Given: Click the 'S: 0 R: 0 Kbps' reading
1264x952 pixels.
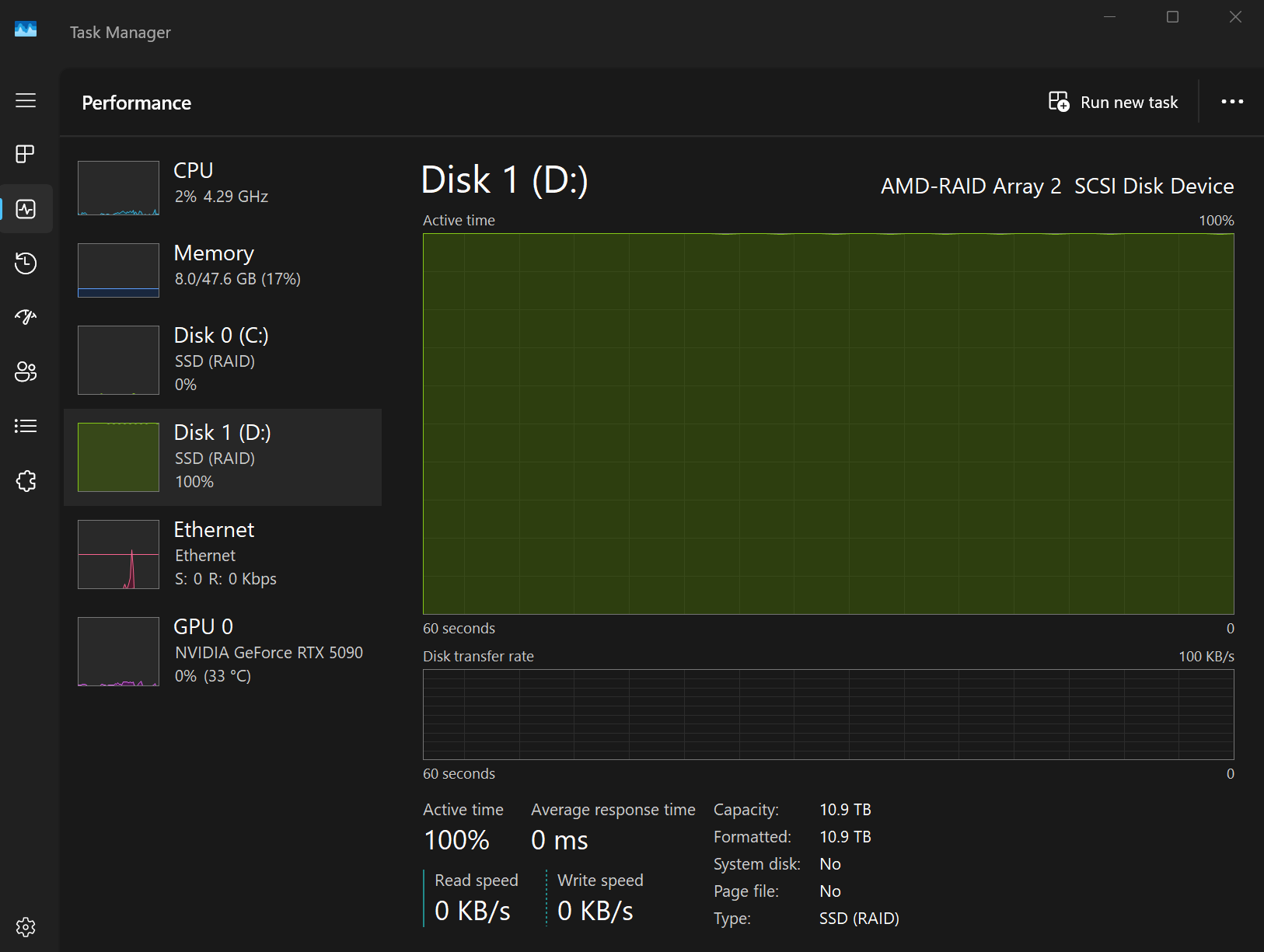Looking at the screenshot, I should point(225,579).
